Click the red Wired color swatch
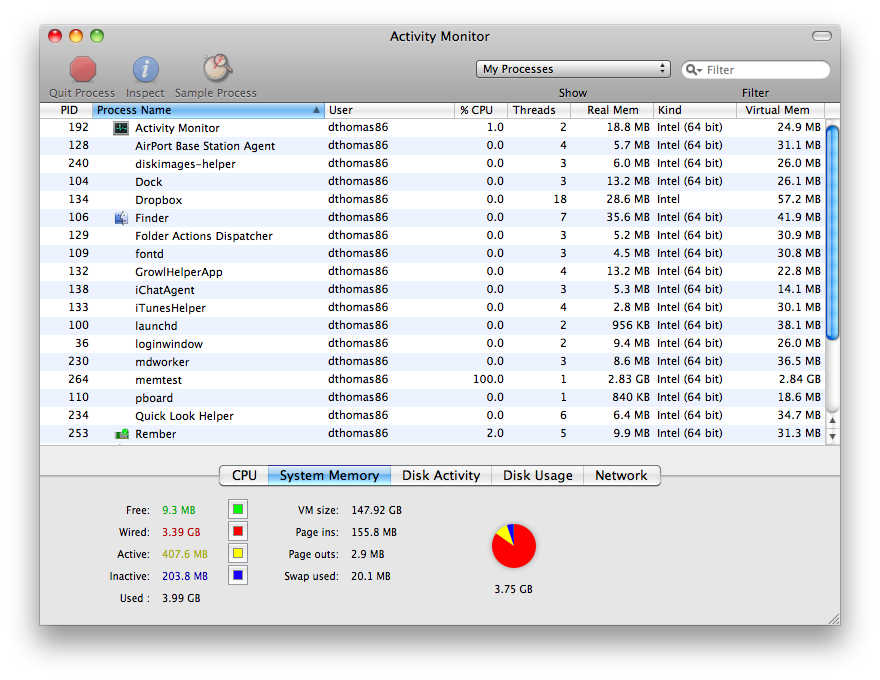The height and width of the screenshot is (680, 880). [x=238, y=531]
